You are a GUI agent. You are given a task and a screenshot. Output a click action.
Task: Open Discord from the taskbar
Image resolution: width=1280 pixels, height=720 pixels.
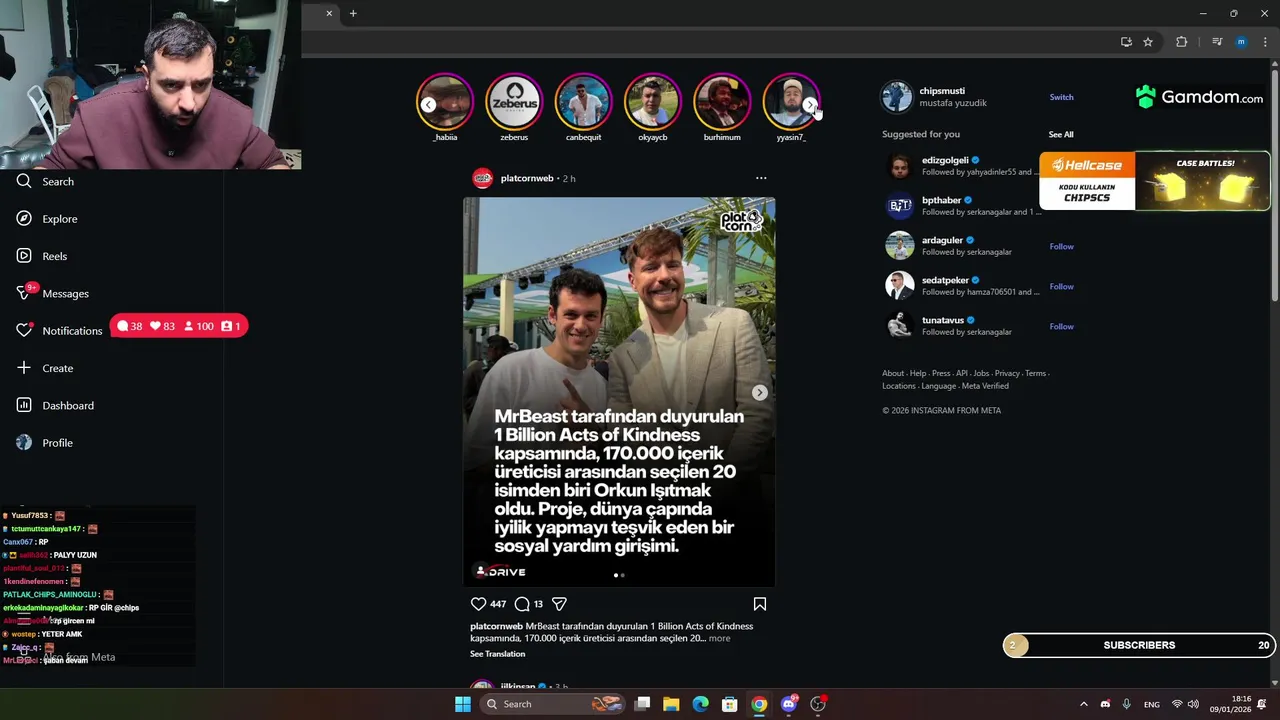click(x=789, y=704)
